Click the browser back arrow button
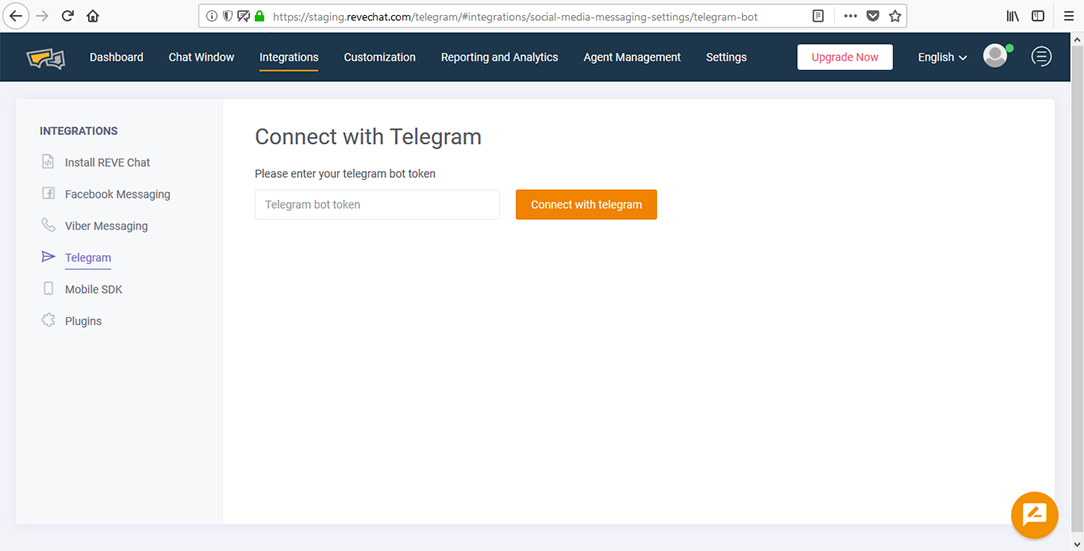Image resolution: width=1084 pixels, height=551 pixels. [15, 16]
